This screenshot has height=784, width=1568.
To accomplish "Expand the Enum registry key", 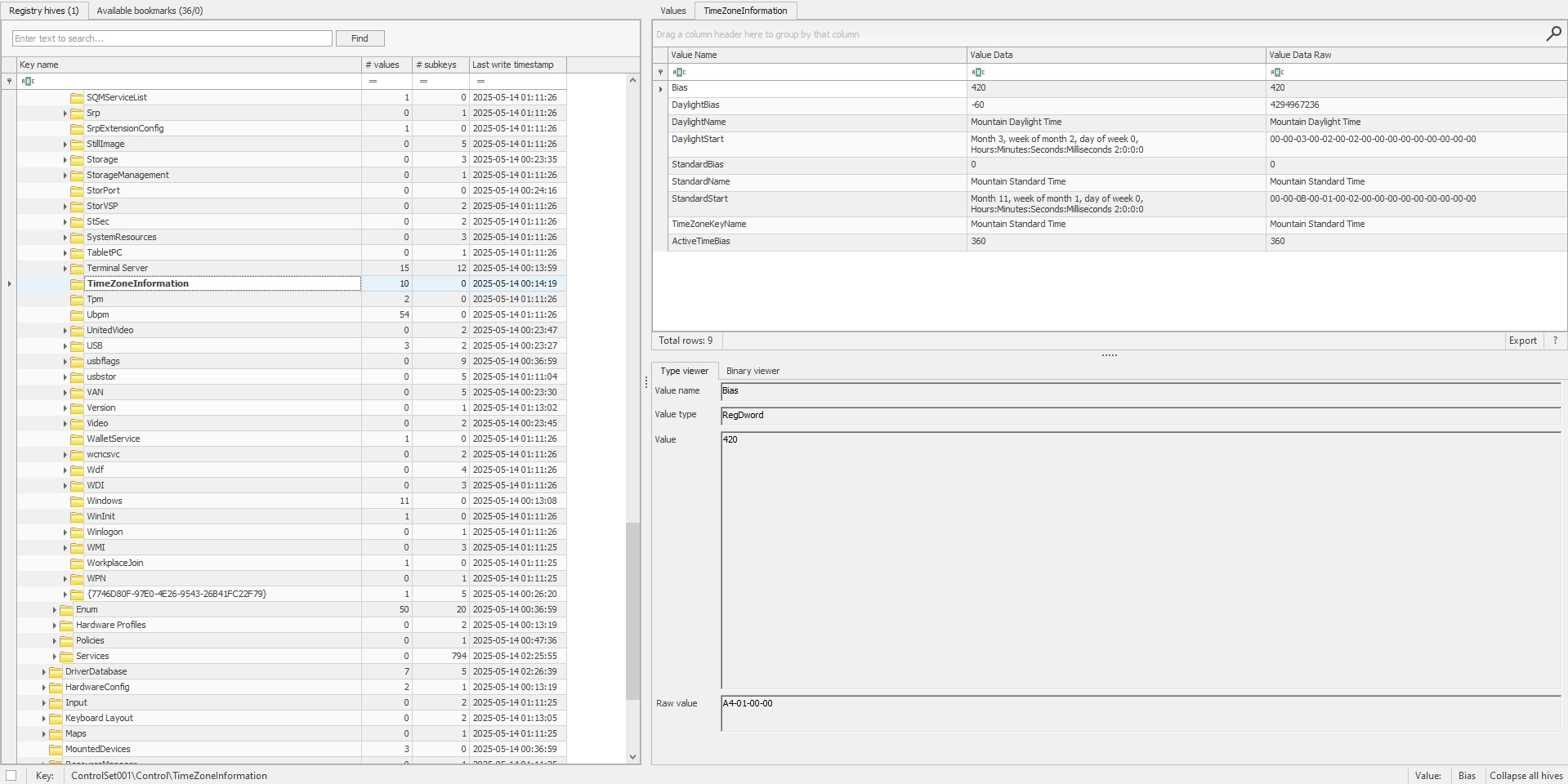I will tap(55, 610).
